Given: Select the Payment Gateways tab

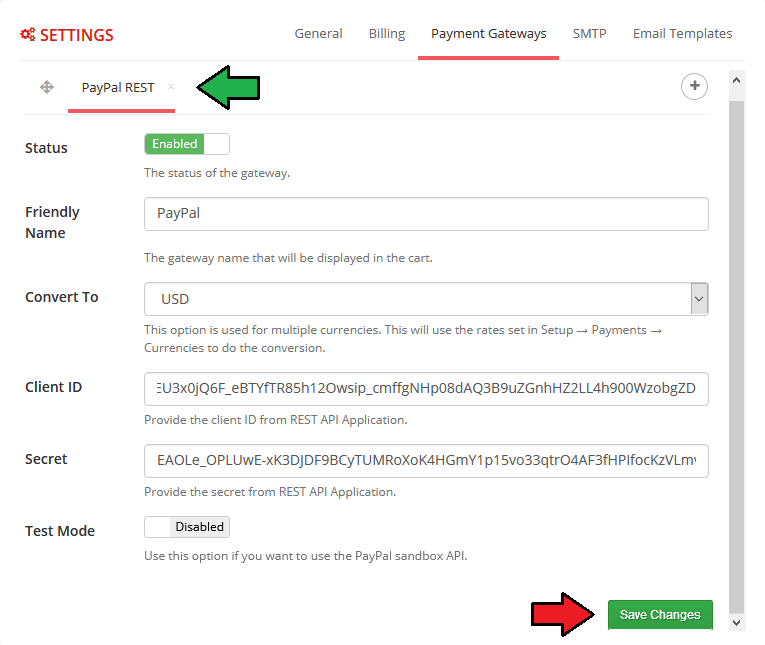Looking at the screenshot, I should [x=488, y=34].
